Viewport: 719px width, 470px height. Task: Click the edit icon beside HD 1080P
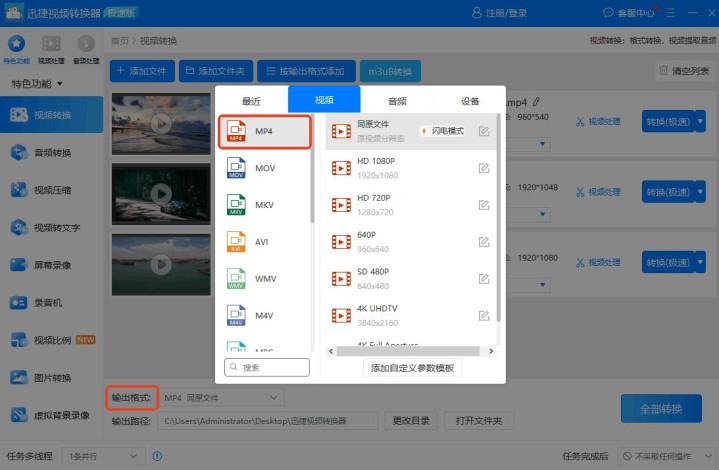(x=484, y=168)
